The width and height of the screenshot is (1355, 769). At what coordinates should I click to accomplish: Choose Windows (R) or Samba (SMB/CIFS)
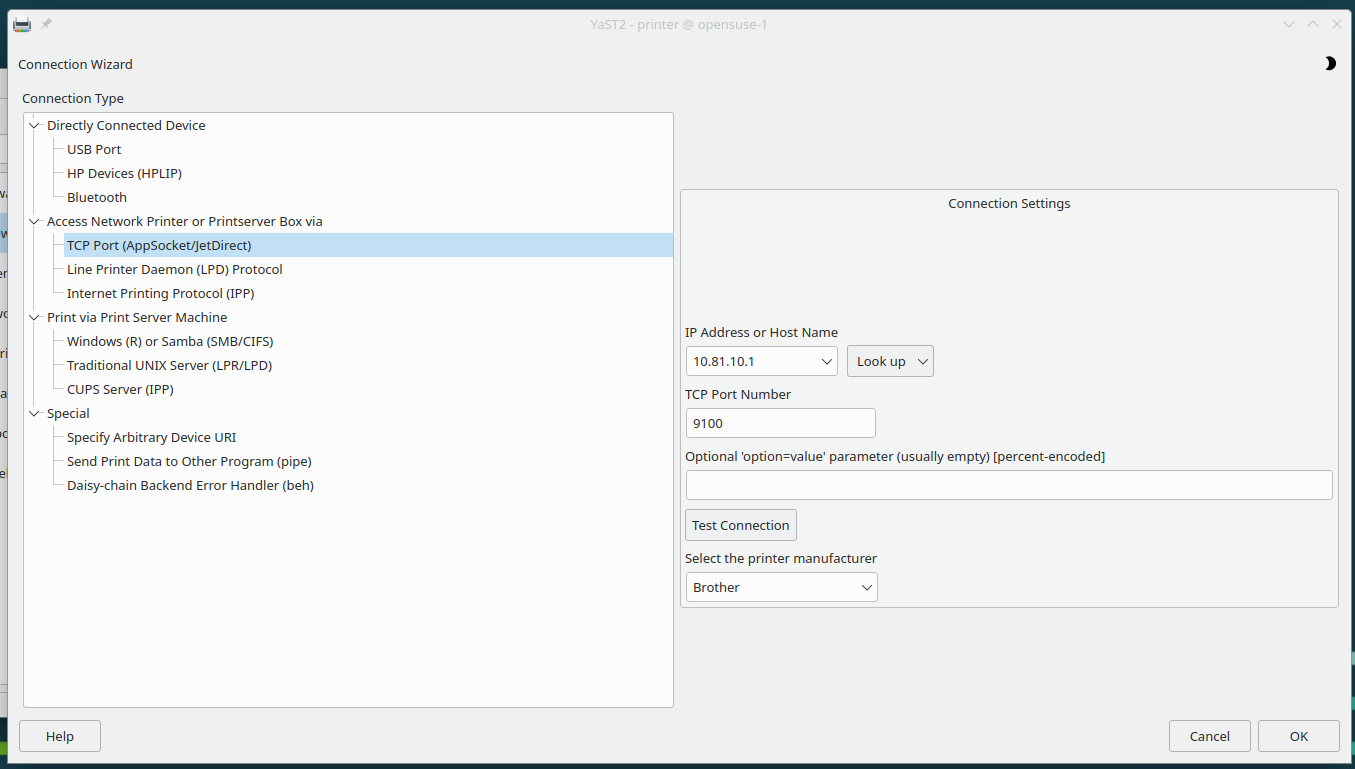click(169, 342)
